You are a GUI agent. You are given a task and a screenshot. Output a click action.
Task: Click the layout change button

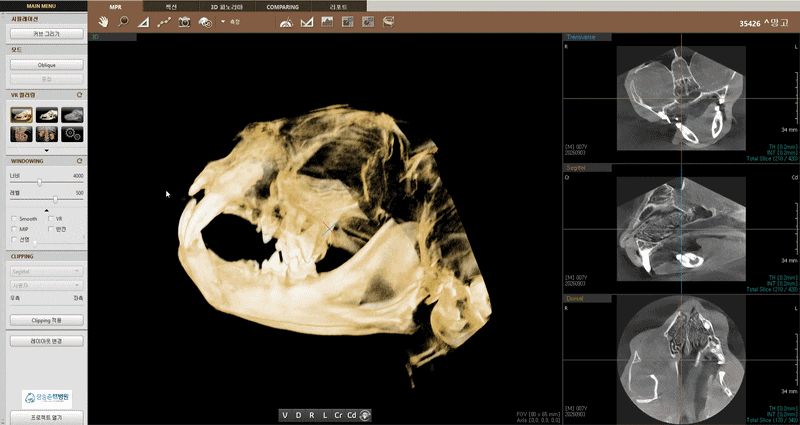[x=46, y=341]
